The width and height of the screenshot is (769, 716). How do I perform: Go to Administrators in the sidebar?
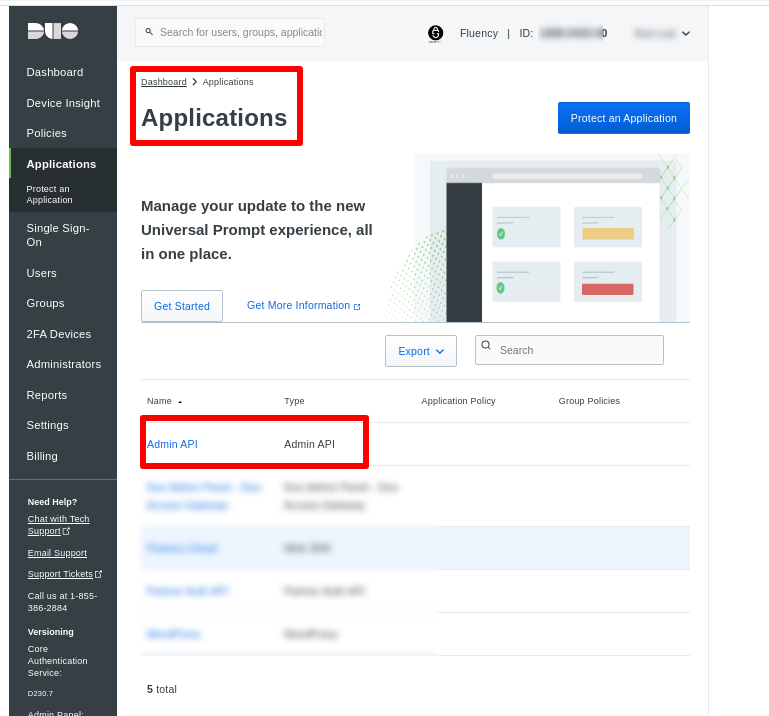pos(63,364)
